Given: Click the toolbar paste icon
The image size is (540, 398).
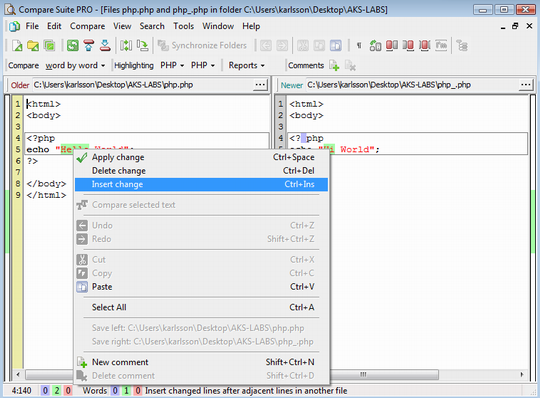Looking at the screenshot, I should (336, 45).
